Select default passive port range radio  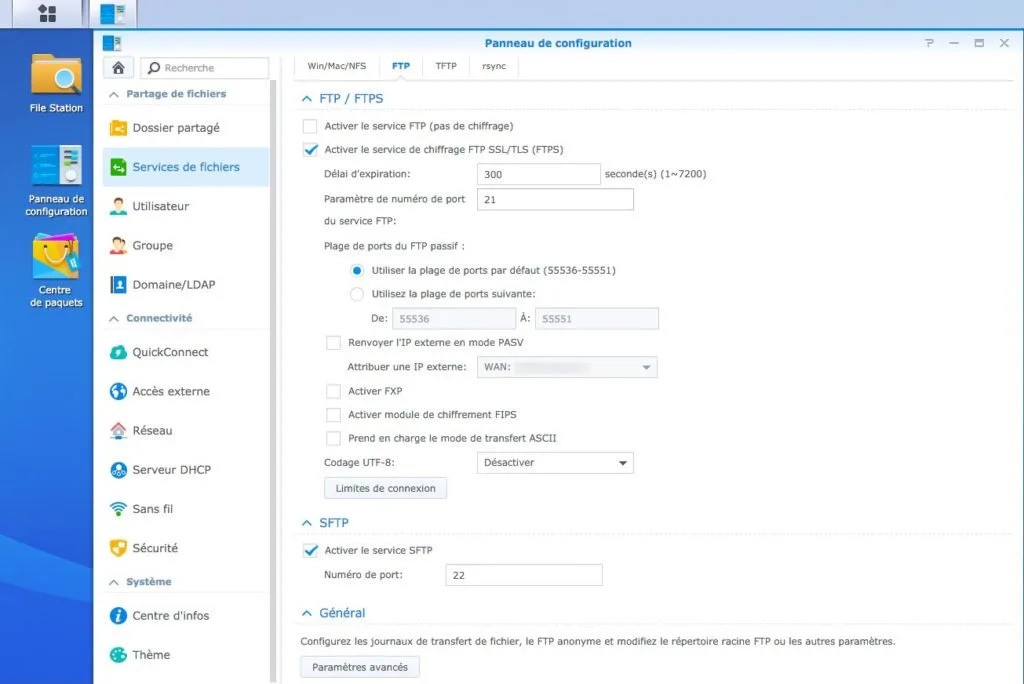(x=357, y=270)
